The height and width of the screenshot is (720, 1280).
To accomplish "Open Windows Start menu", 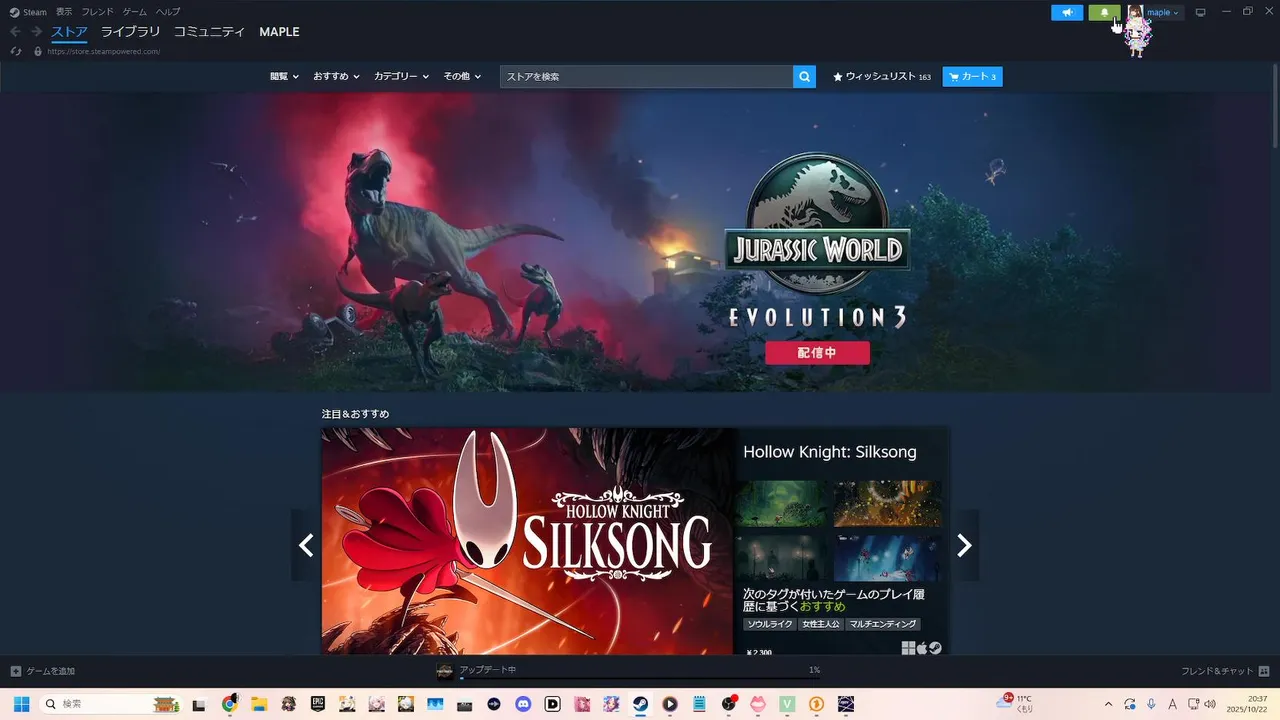I will pyautogui.click(x=21, y=704).
